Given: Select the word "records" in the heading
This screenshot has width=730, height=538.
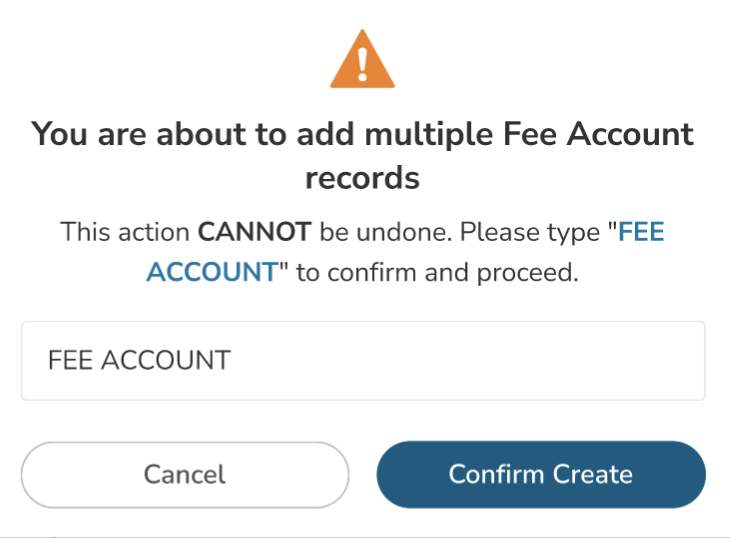Looking at the screenshot, I should pyautogui.click(x=362, y=179).
